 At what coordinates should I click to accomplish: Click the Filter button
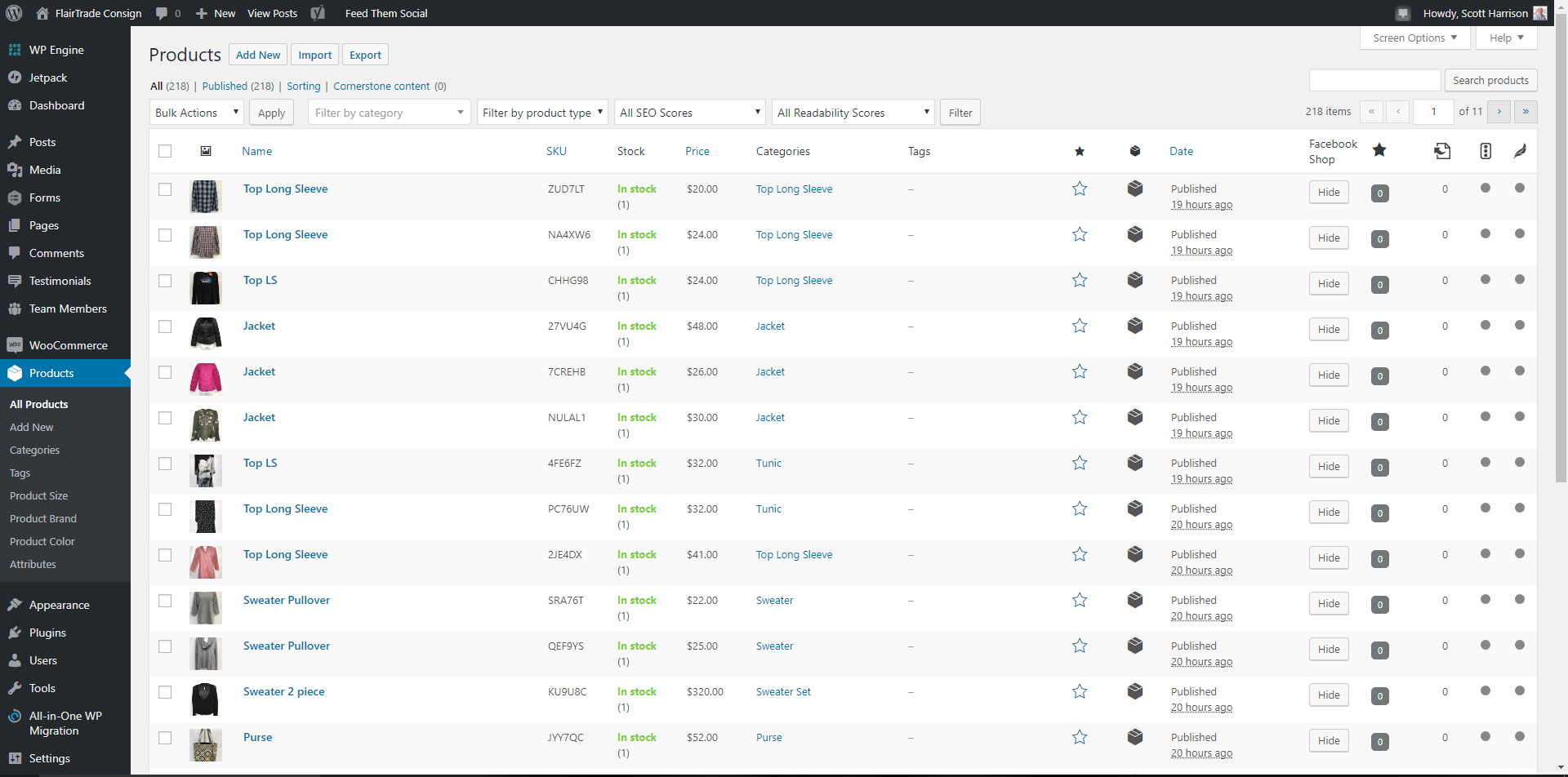coord(960,113)
